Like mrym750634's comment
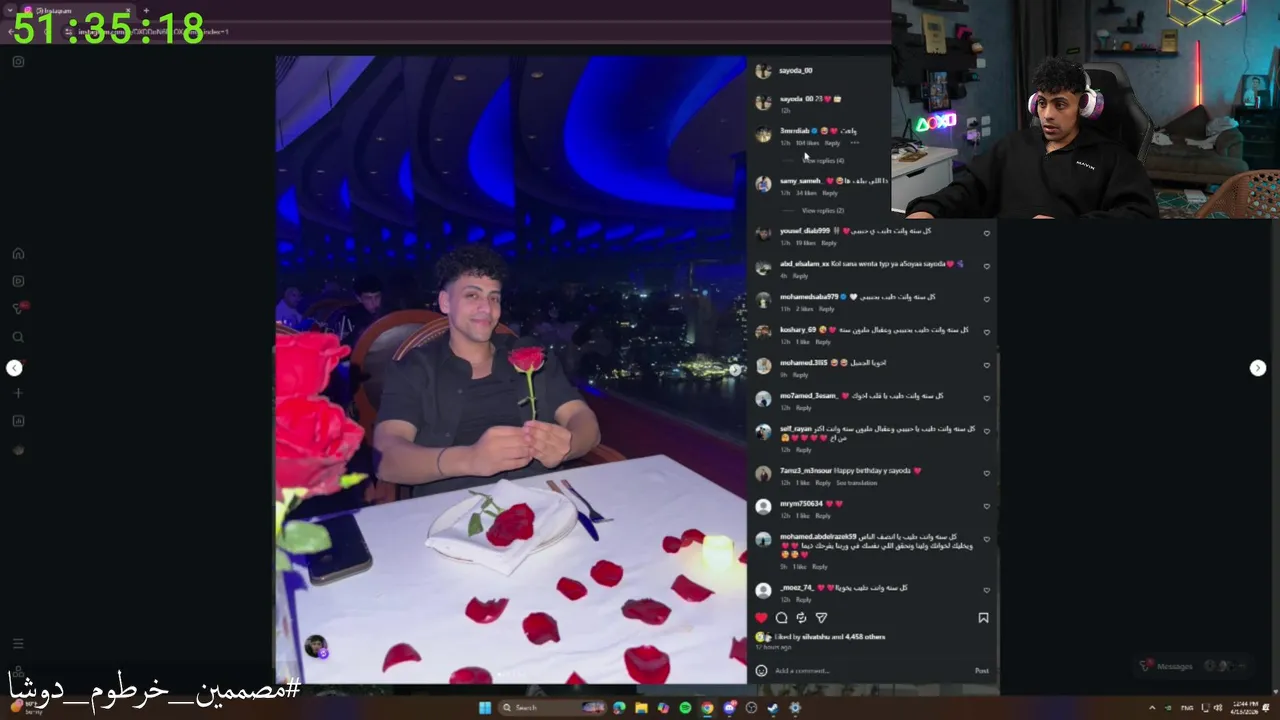Viewport: 1280px width, 720px height. (x=986, y=506)
